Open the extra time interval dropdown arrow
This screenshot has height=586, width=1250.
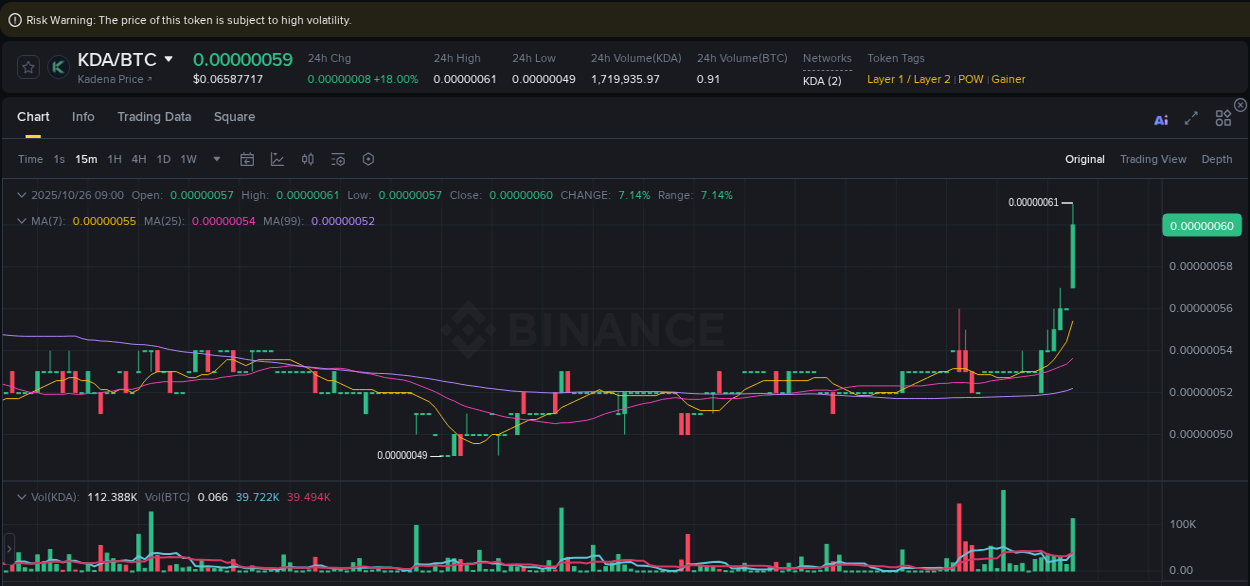click(x=216, y=159)
